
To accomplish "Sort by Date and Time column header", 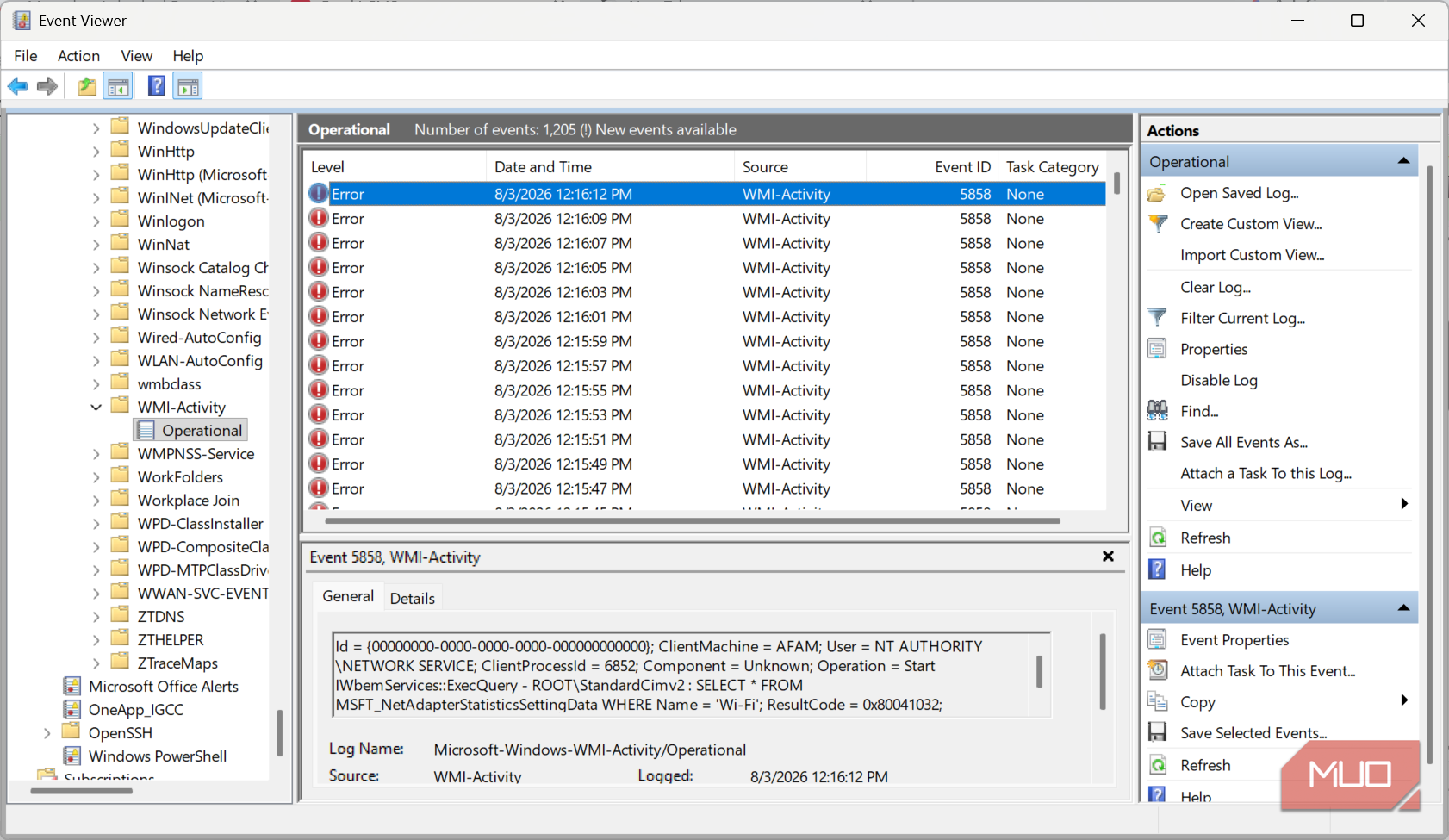I will click(610, 167).
